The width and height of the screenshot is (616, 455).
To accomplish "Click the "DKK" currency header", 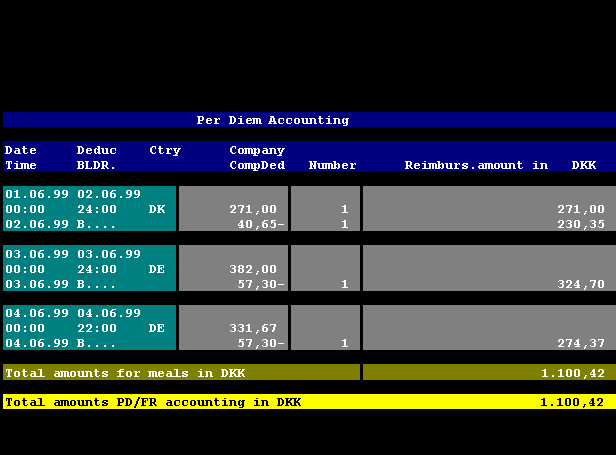I will pos(584,165).
